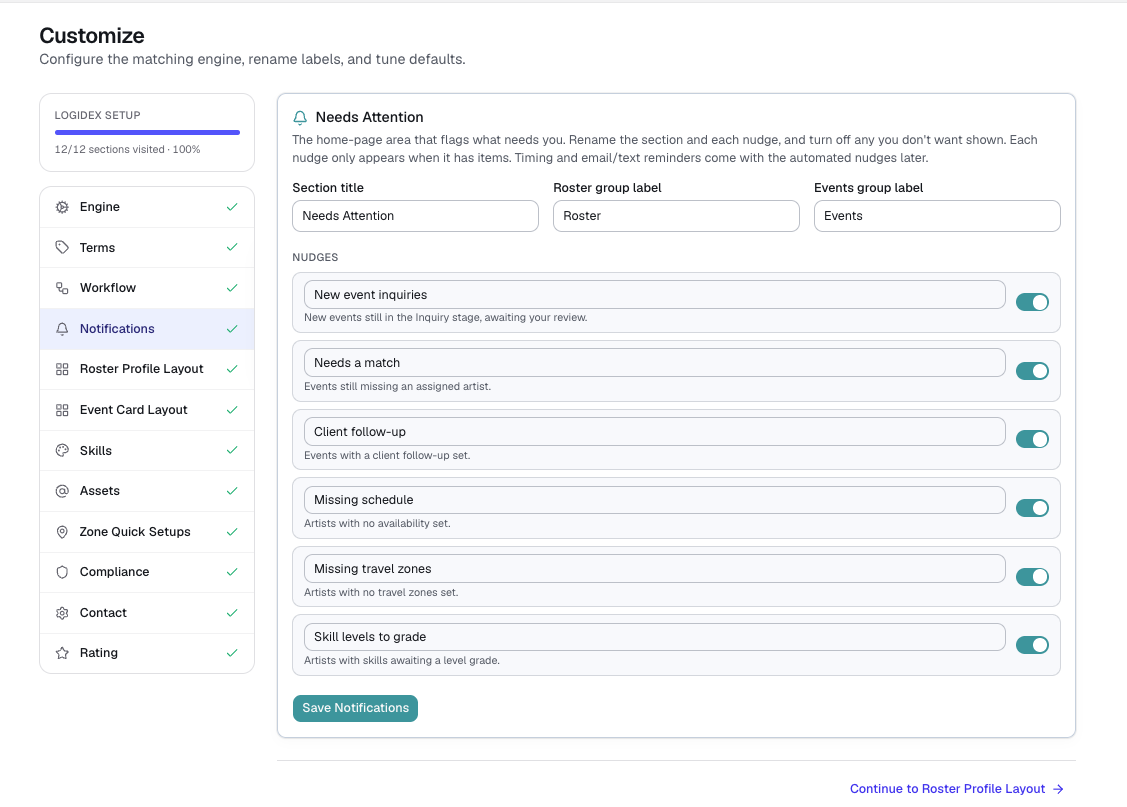Open the Skills section
This screenshot has width=1127, height=807.
pos(147,451)
